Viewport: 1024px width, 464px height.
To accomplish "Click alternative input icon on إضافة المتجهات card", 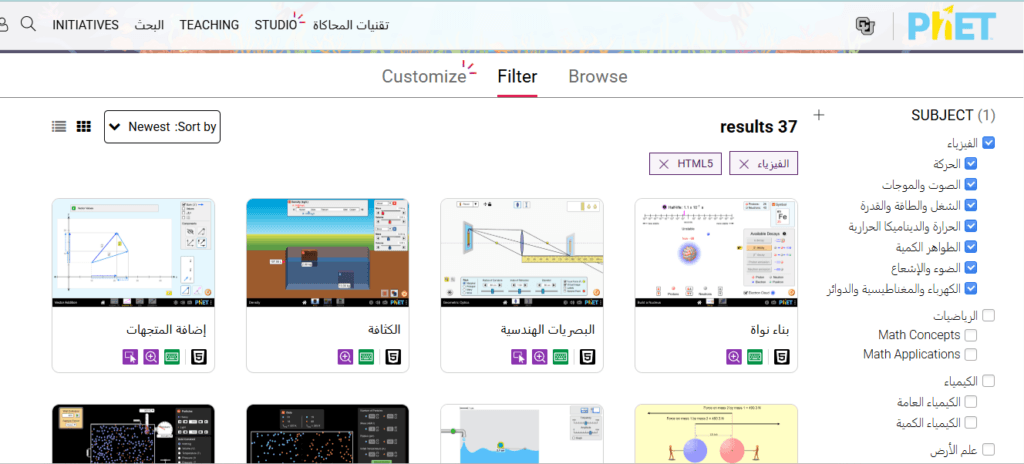I will tap(129, 356).
